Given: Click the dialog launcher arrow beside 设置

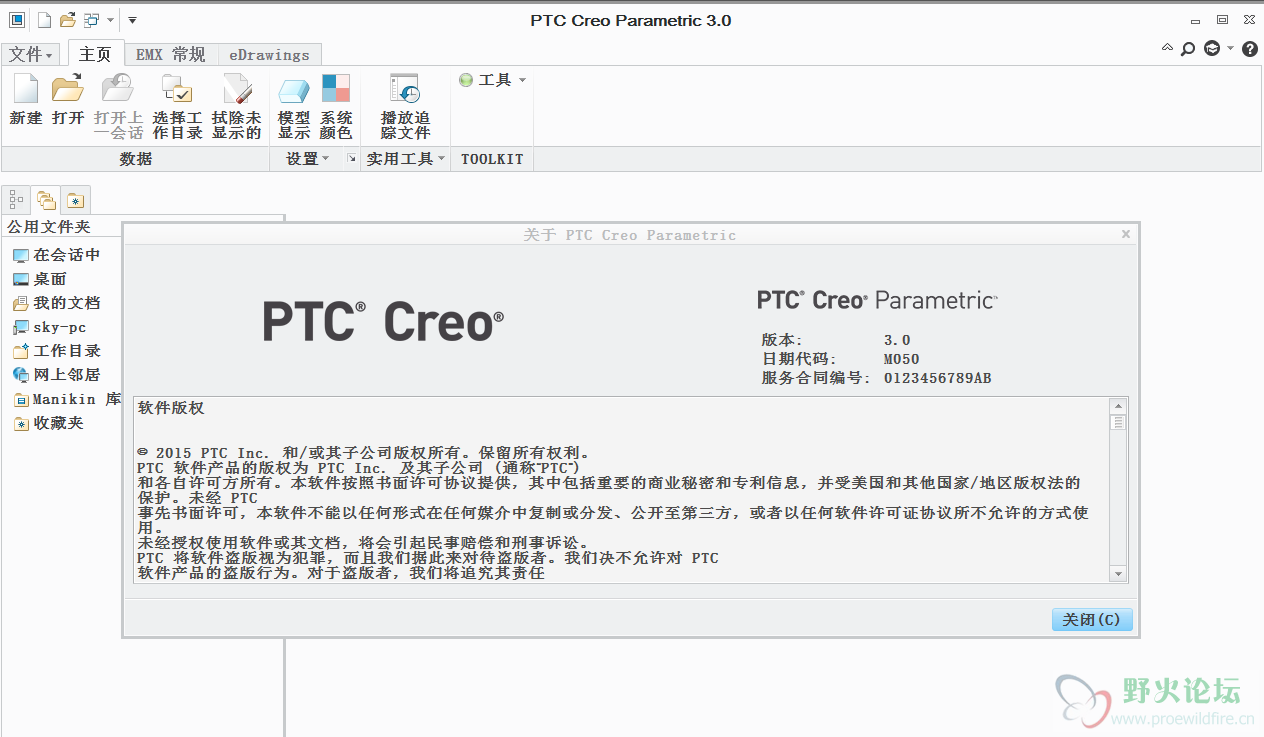Looking at the screenshot, I should 351,158.
